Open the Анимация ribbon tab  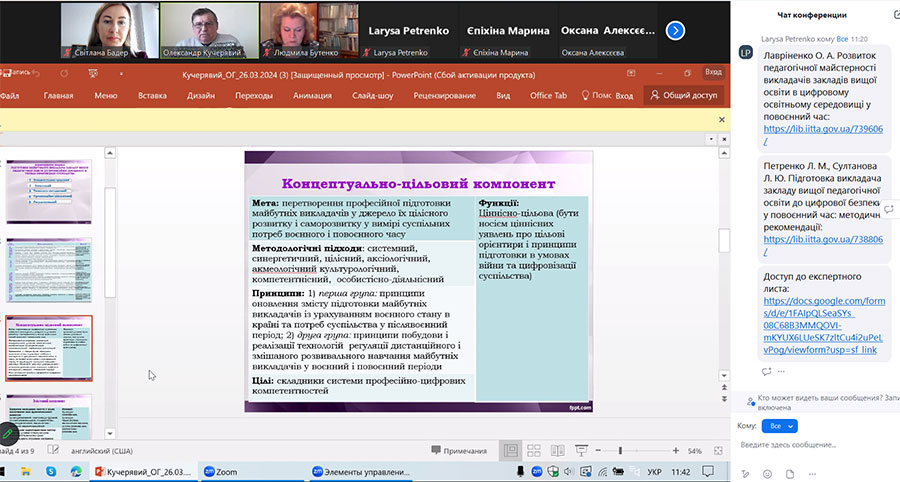[x=312, y=96]
